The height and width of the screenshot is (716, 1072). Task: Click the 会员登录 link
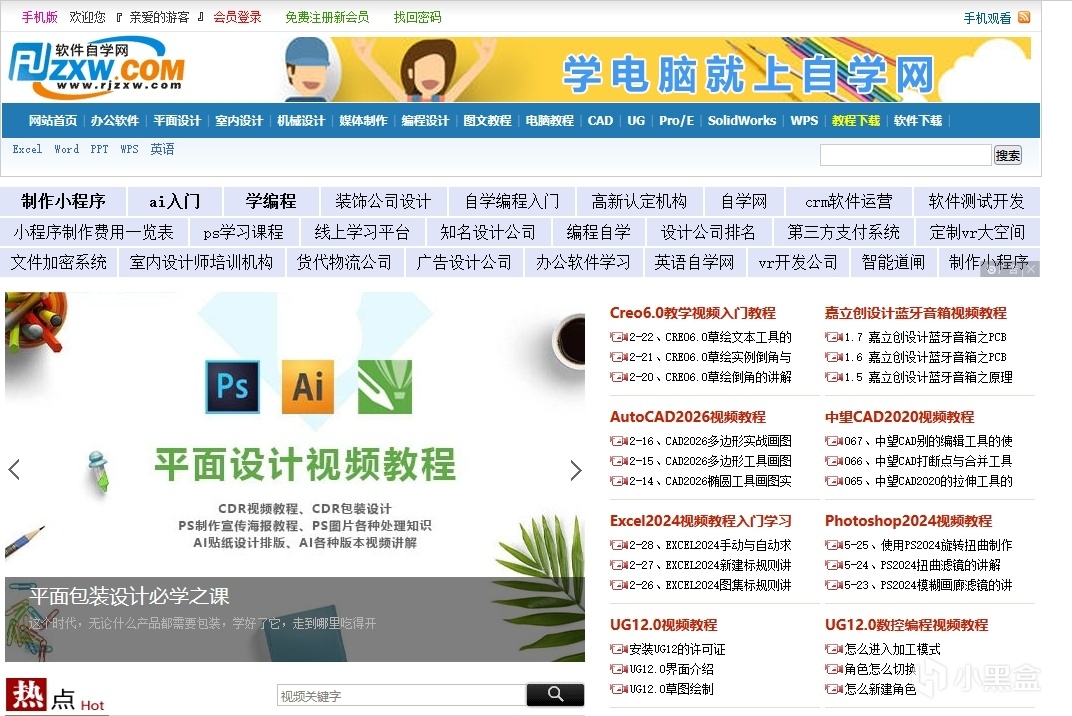pyautogui.click(x=237, y=17)
